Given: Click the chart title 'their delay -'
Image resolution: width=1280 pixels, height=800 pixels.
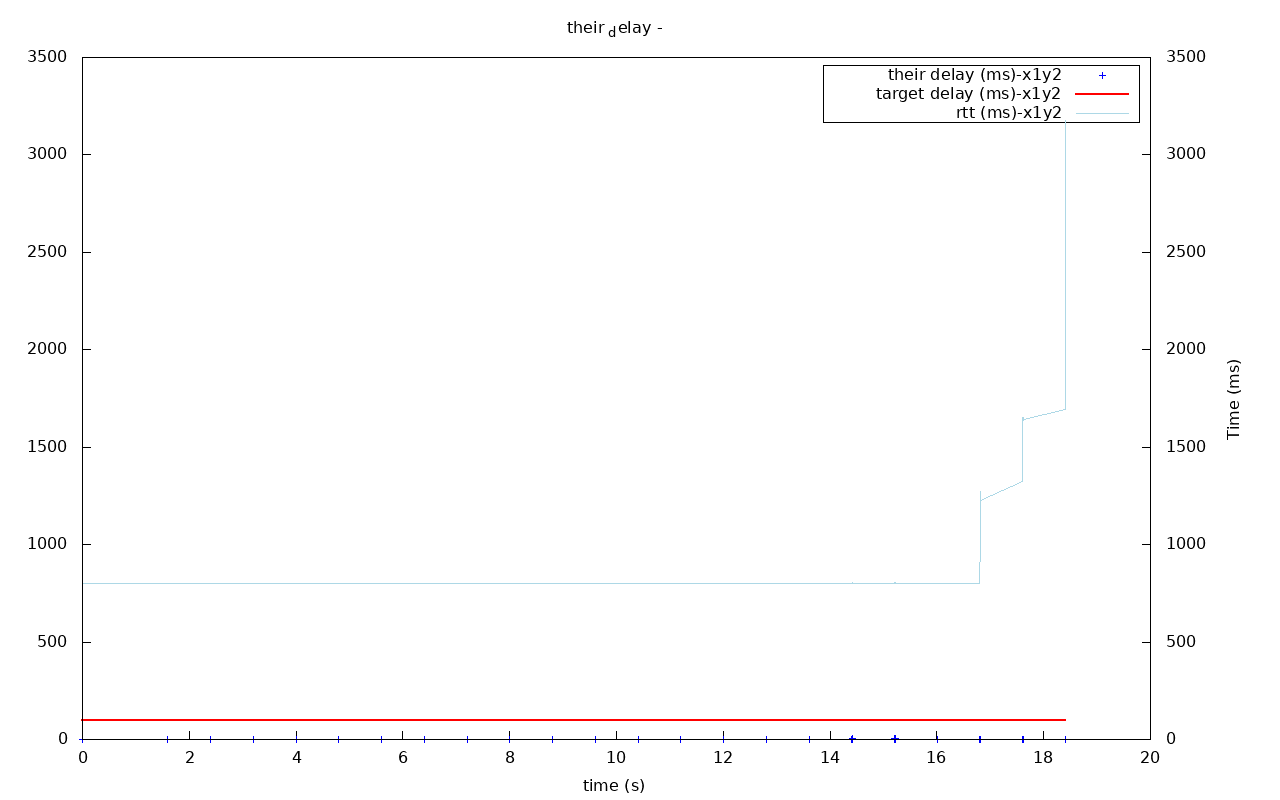Looking at the screenshot, I should [x=614, y=29].
